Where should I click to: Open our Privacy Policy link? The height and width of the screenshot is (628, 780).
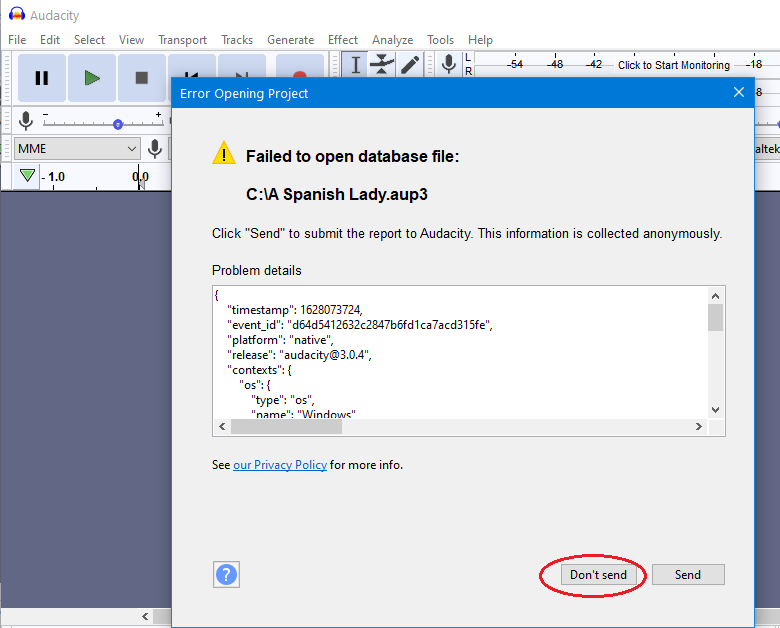tap(280, 465)
